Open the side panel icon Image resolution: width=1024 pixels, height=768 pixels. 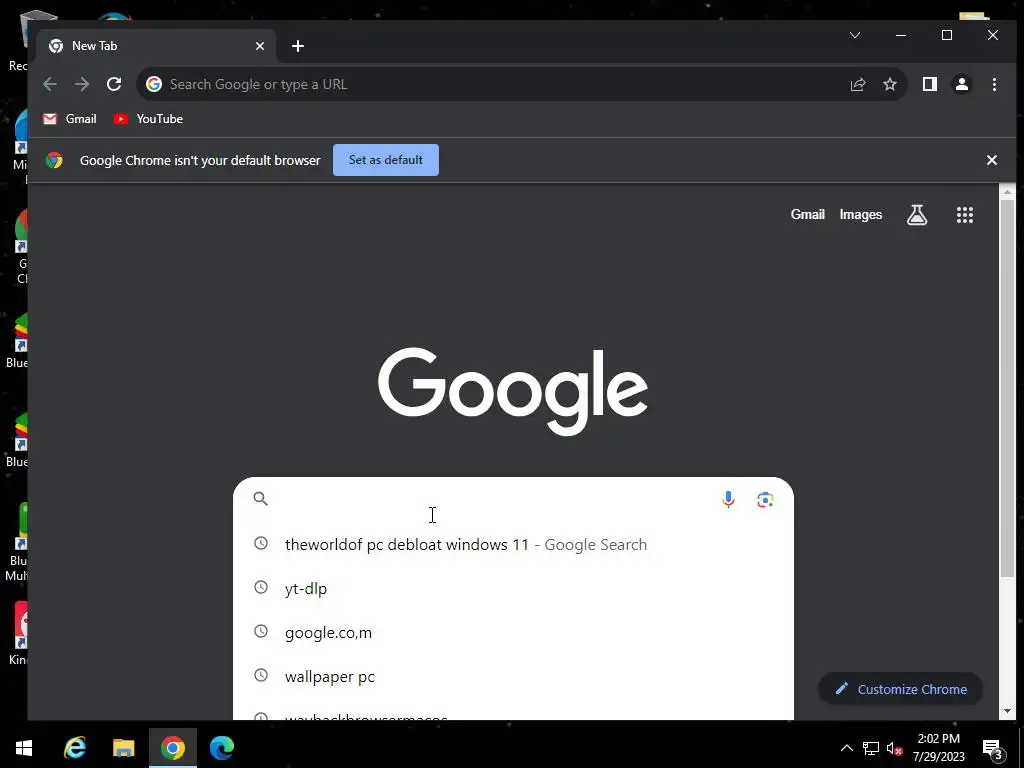click(x=929, y=84)
